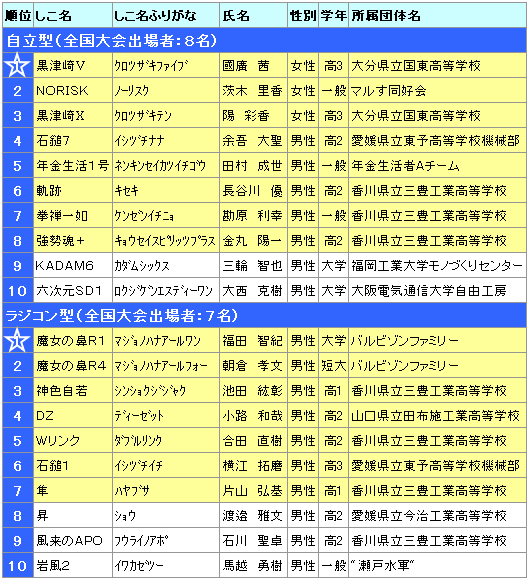Viewport: 529px width, 580px height.
Task: Select the furigana ディーゼット
Action: tap(139, 415)
